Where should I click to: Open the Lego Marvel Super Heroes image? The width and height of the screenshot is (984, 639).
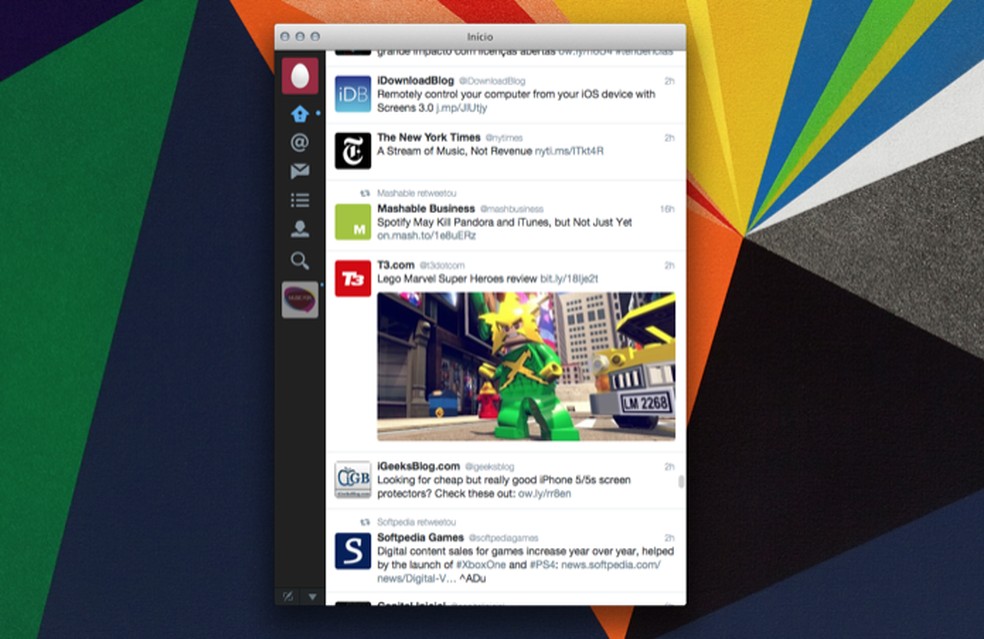(525, 370)
